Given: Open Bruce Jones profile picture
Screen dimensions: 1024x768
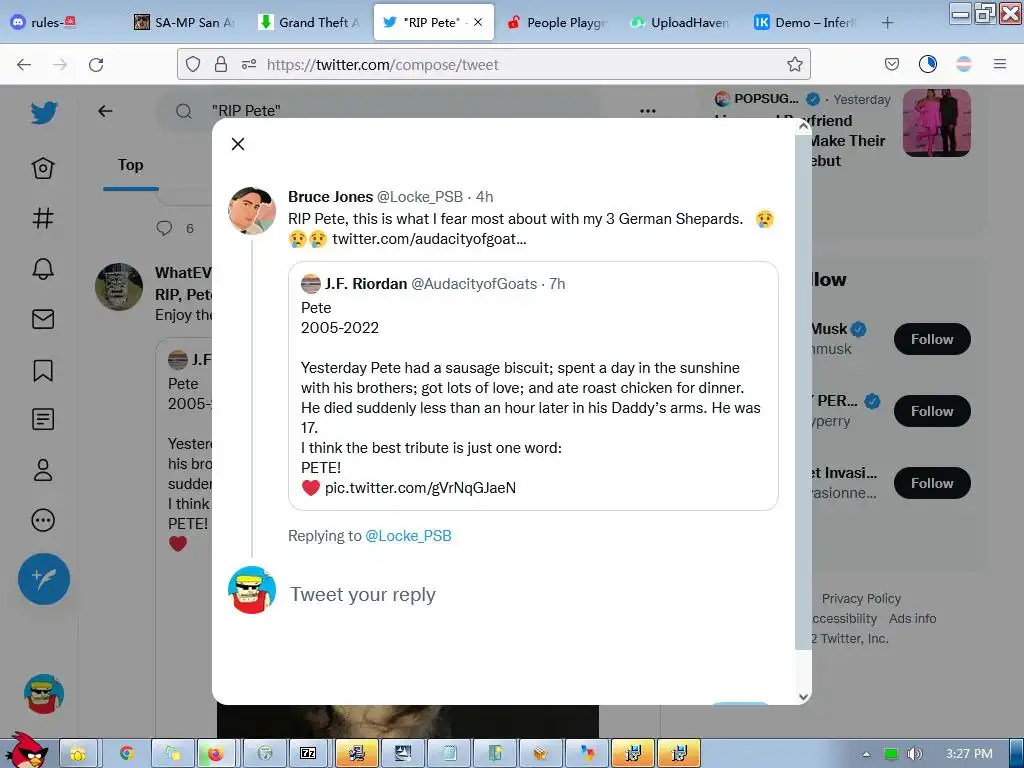Looking at the screenshot, I should tap(252, 211).
